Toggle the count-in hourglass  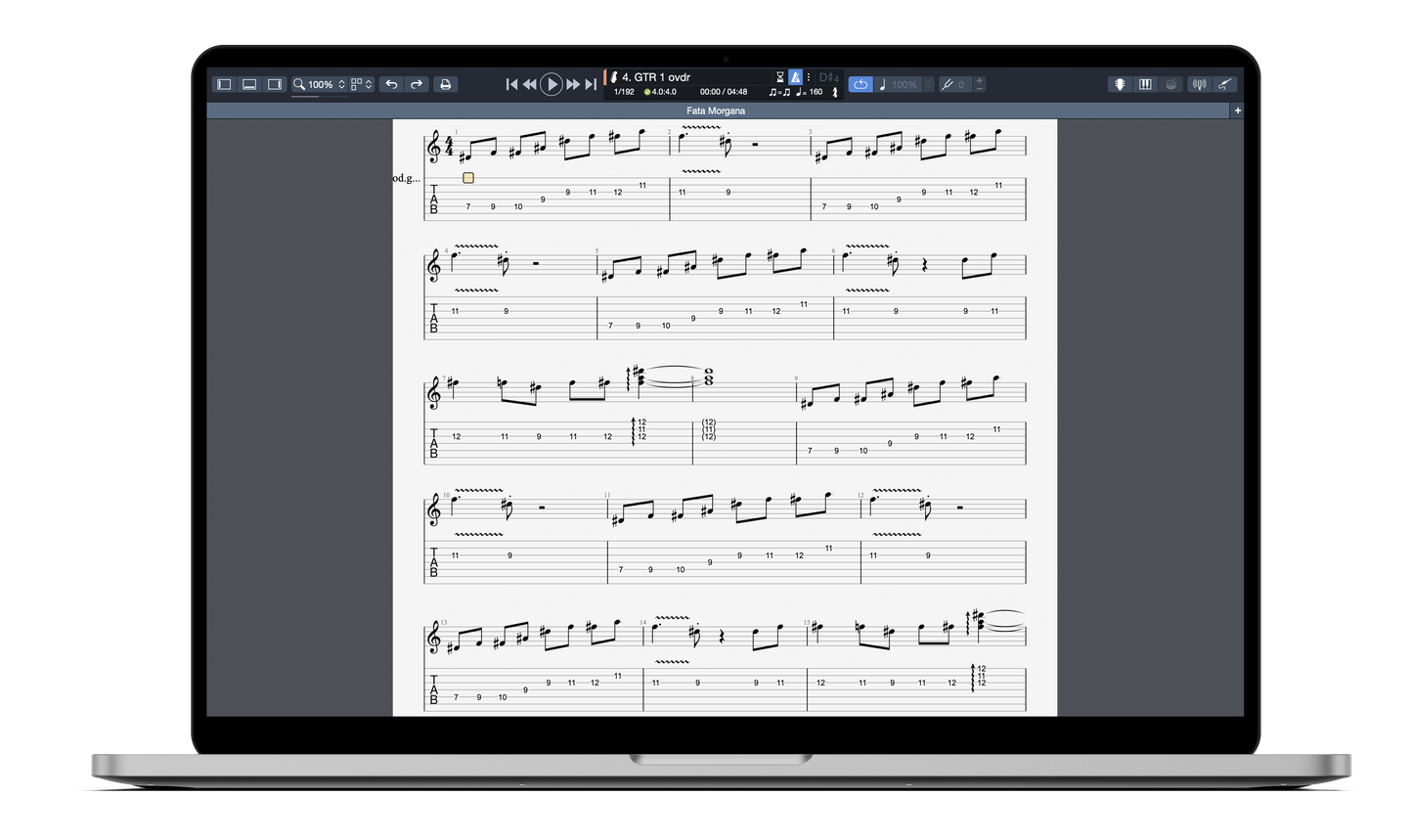[x=779, y=77]
